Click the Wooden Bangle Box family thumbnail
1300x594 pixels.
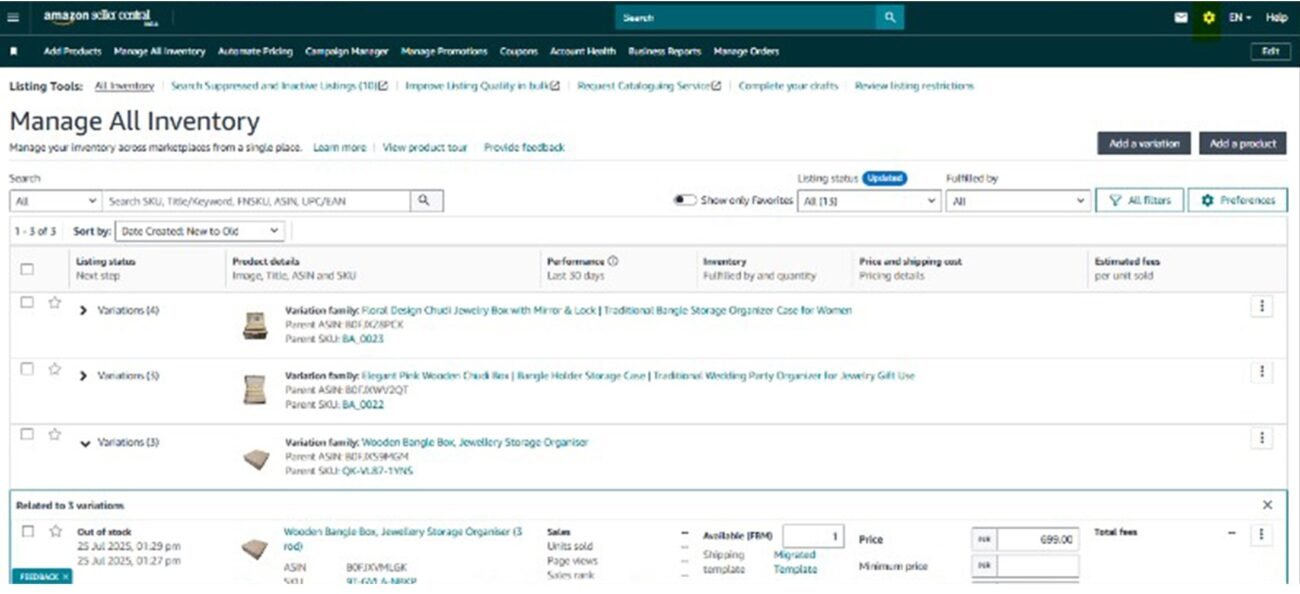click(x=255, y=458)
